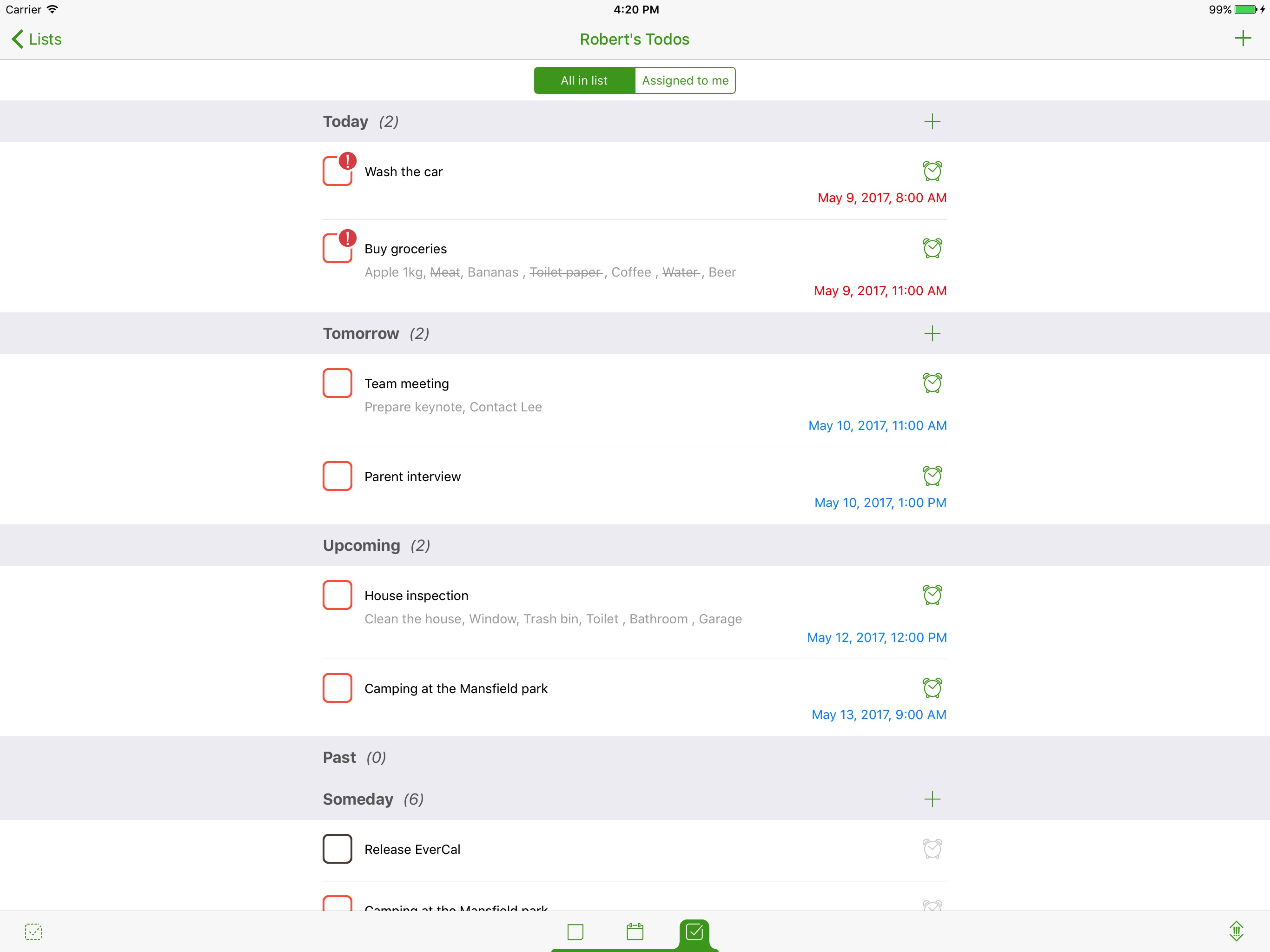Image resolution: width=1270 pixels, height=952 pixels.
Task: Check off Buy groceries todo
Action: [x=337, y=248]
